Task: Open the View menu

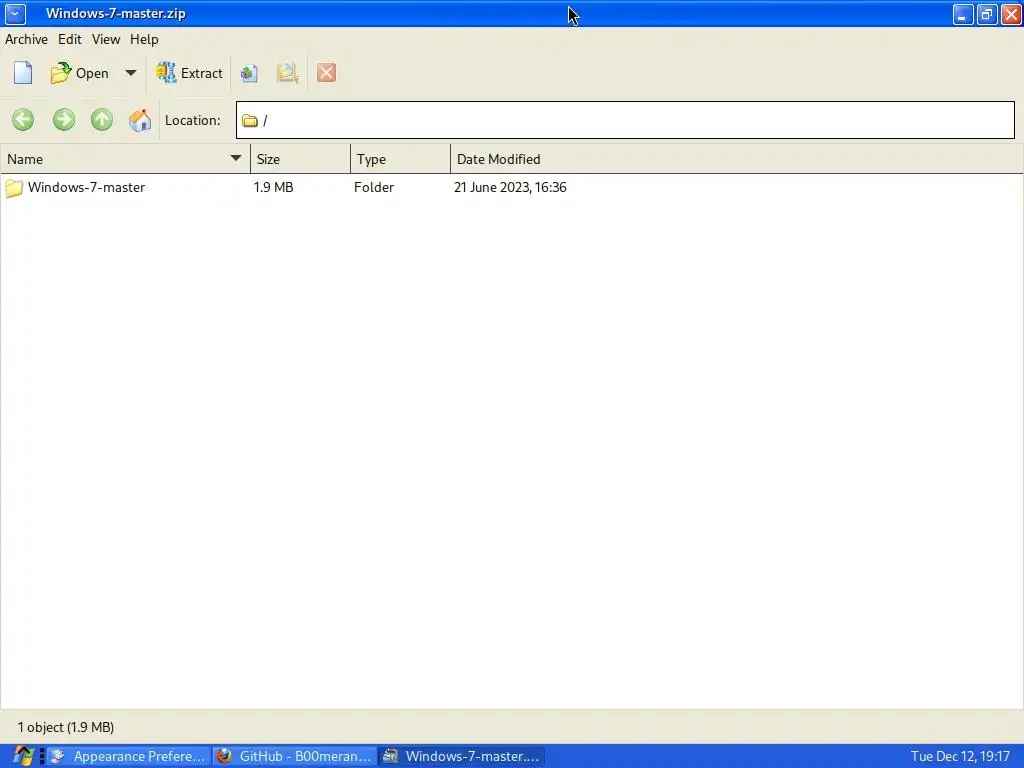Action: tap(106, 39)
